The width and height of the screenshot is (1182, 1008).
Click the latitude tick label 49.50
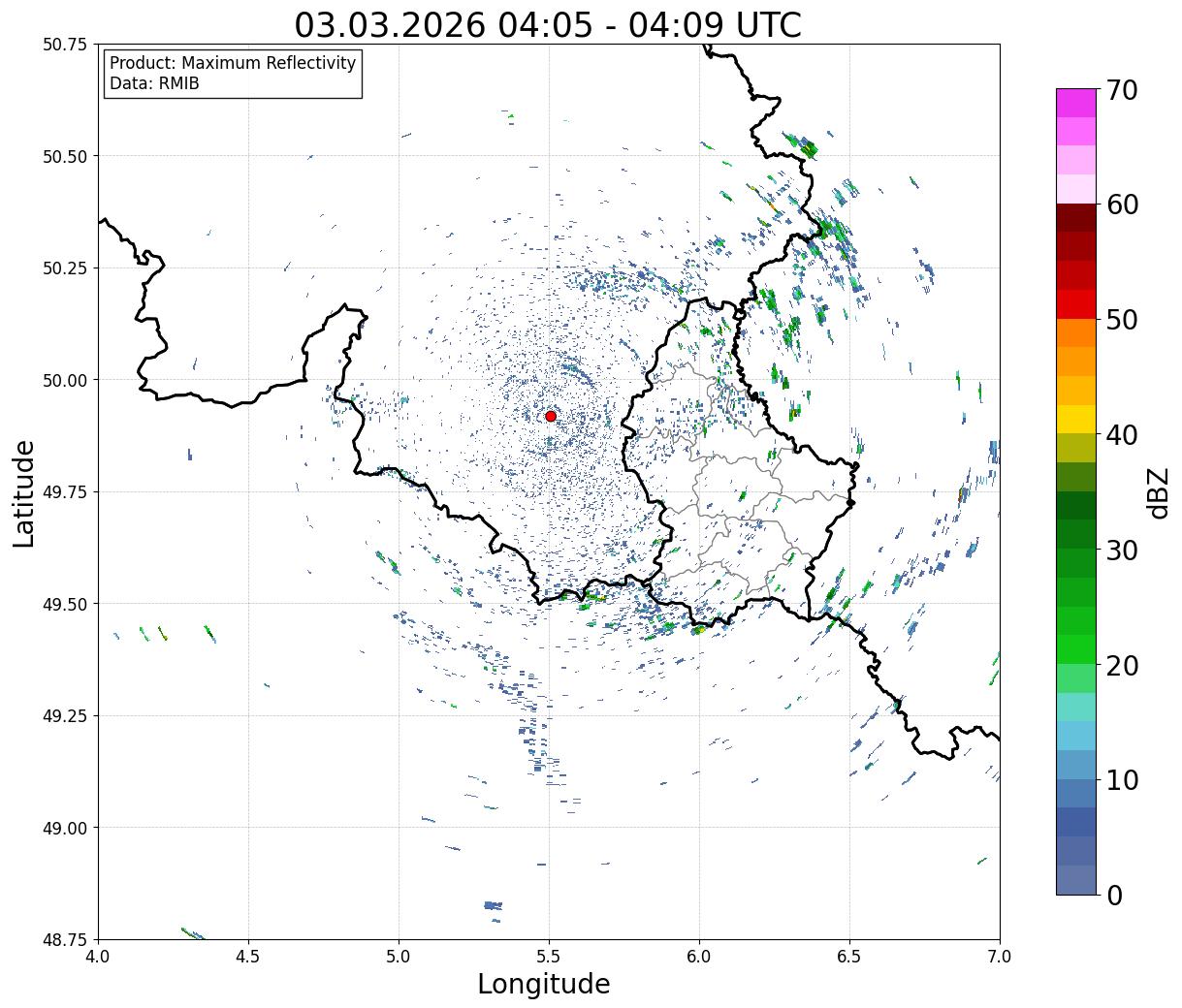point(65,604)
